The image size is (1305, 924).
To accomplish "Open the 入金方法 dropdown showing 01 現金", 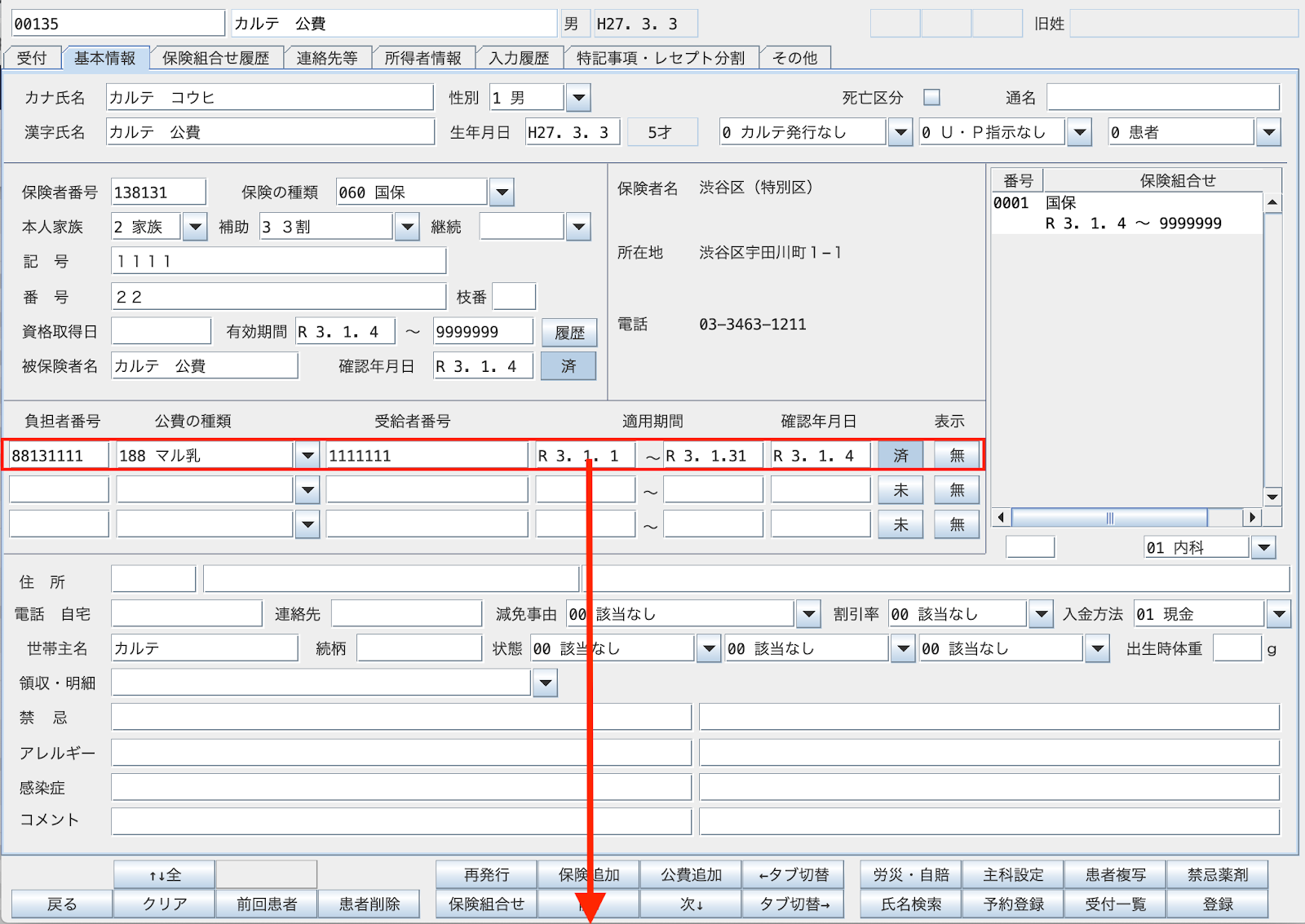I will [x=1277, y=614].
